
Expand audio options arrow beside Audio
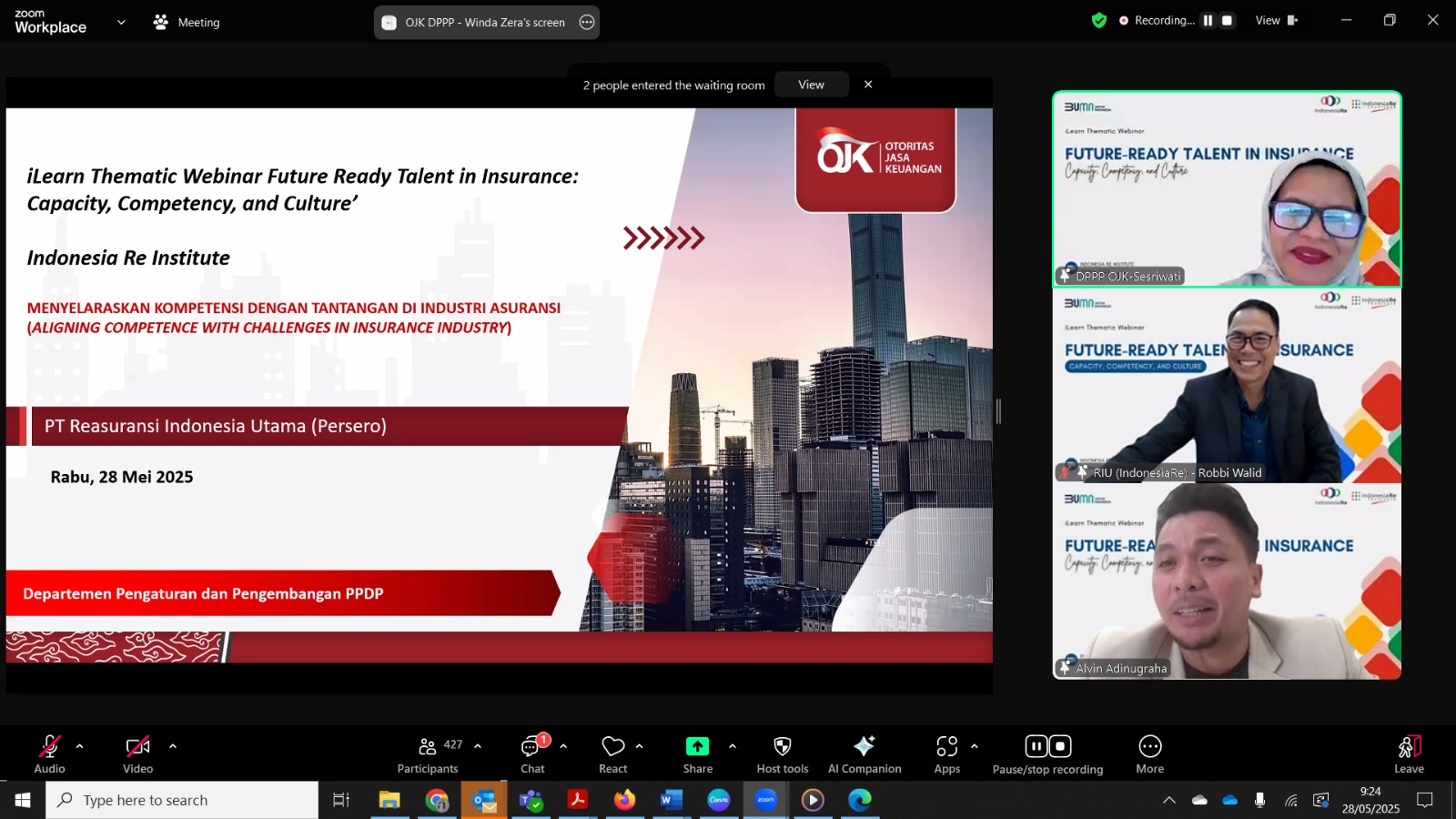click(x=80, y=746)
